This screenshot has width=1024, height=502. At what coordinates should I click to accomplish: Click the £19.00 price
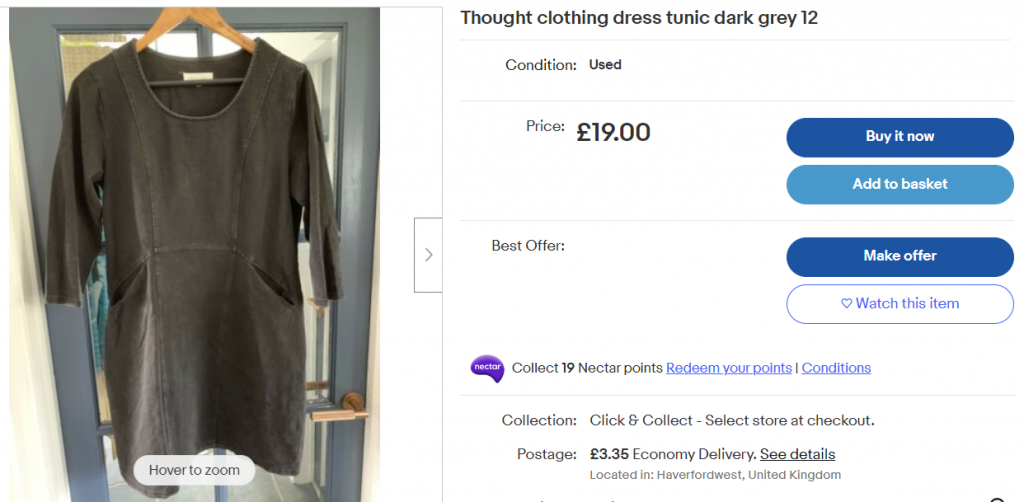click(613, 131)
